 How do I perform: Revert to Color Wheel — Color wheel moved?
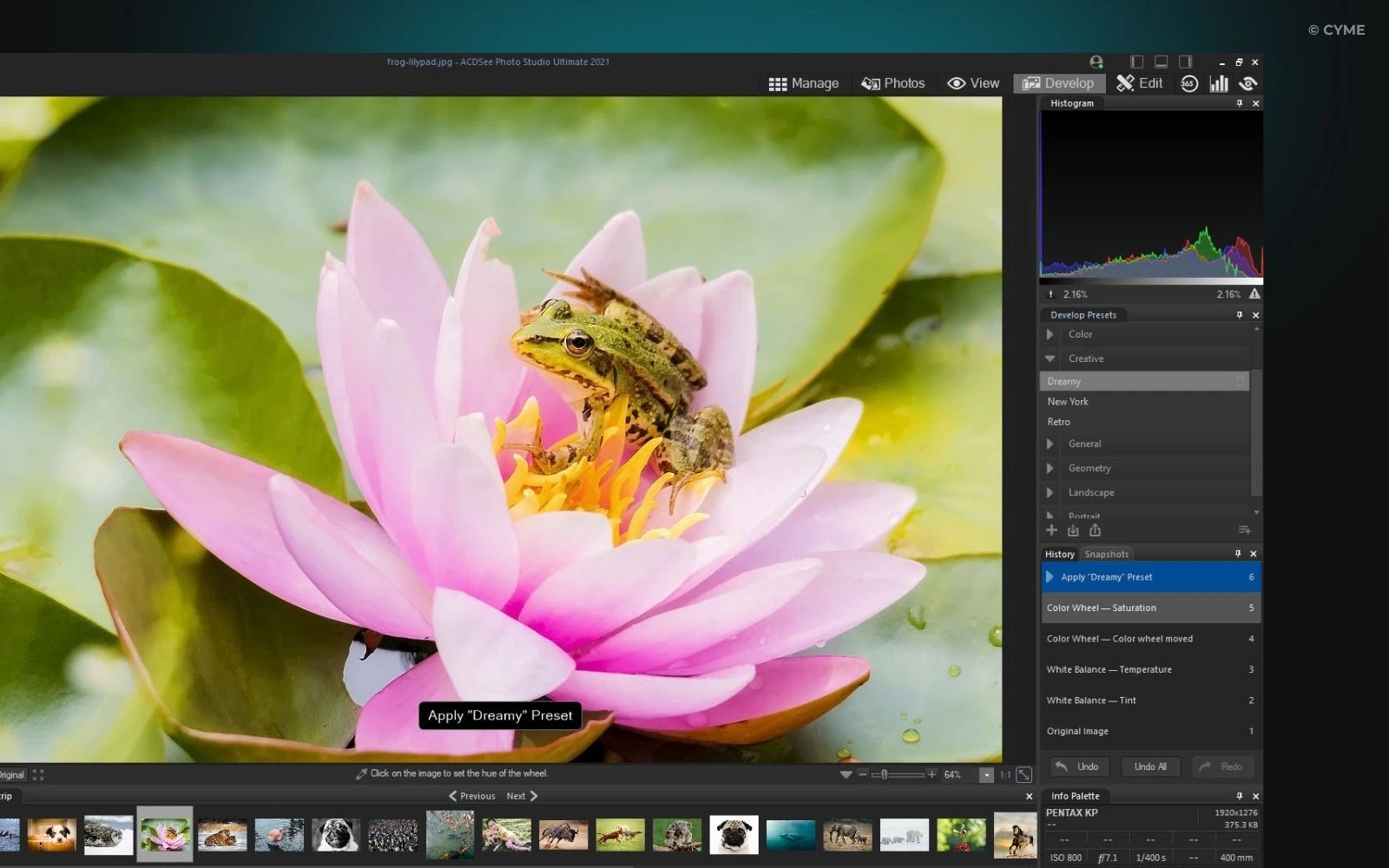point(1151,639)
